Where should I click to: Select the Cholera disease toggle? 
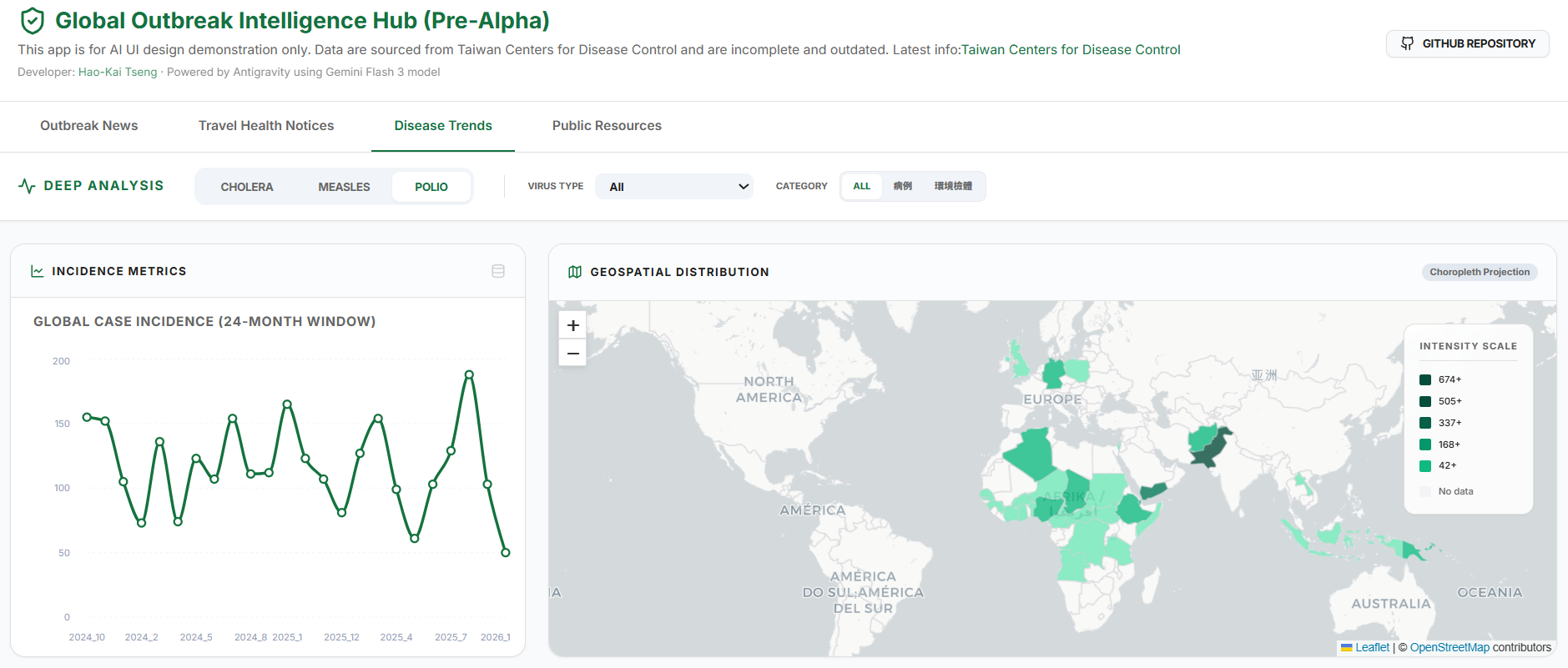(x=247, y=187)
